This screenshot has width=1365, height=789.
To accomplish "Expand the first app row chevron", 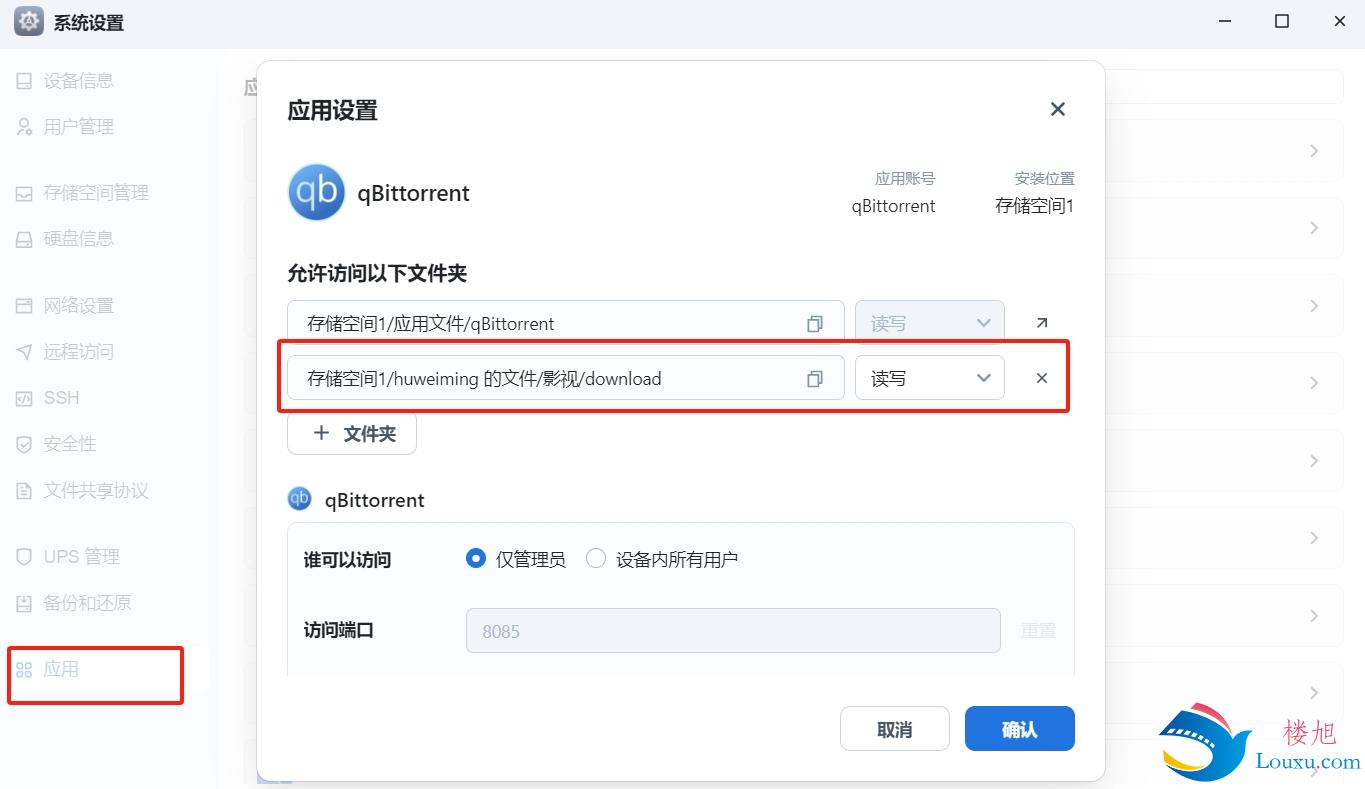I will (1314, 151).
